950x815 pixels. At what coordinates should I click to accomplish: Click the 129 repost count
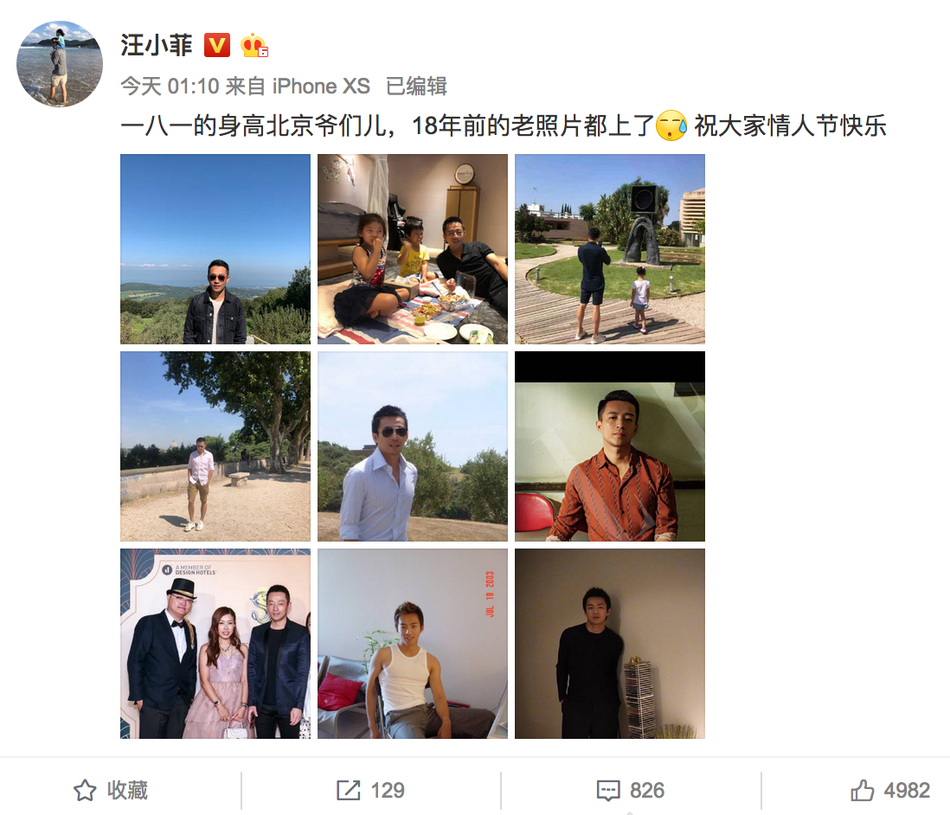(387, 790)
